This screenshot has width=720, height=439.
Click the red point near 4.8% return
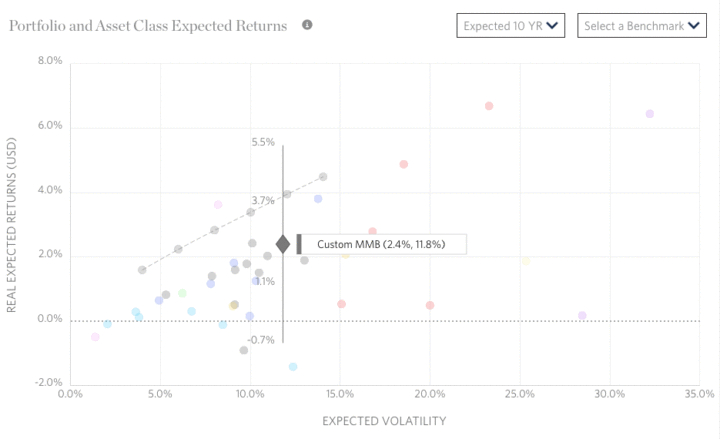click(404, 164)
